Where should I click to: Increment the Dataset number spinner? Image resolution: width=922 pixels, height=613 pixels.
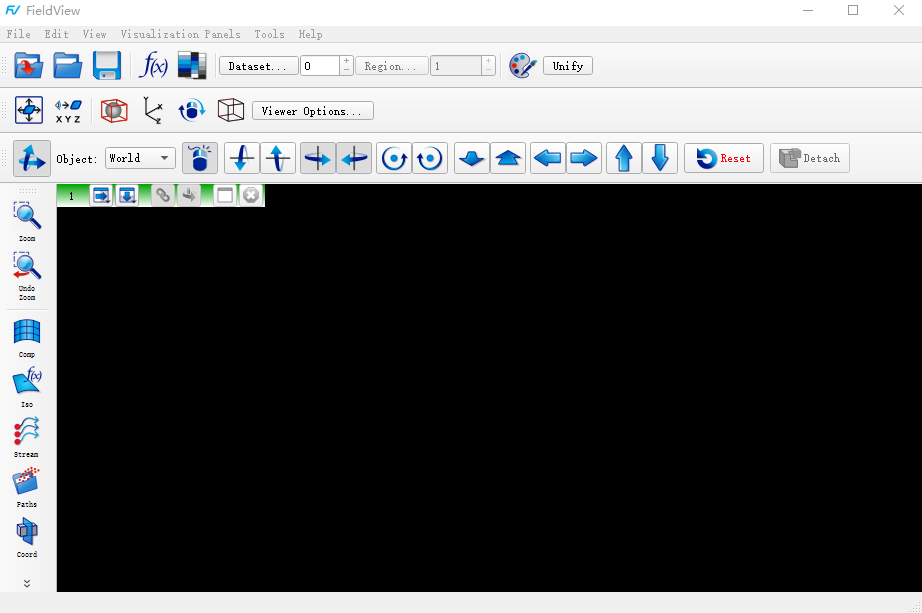coord(346,61)
